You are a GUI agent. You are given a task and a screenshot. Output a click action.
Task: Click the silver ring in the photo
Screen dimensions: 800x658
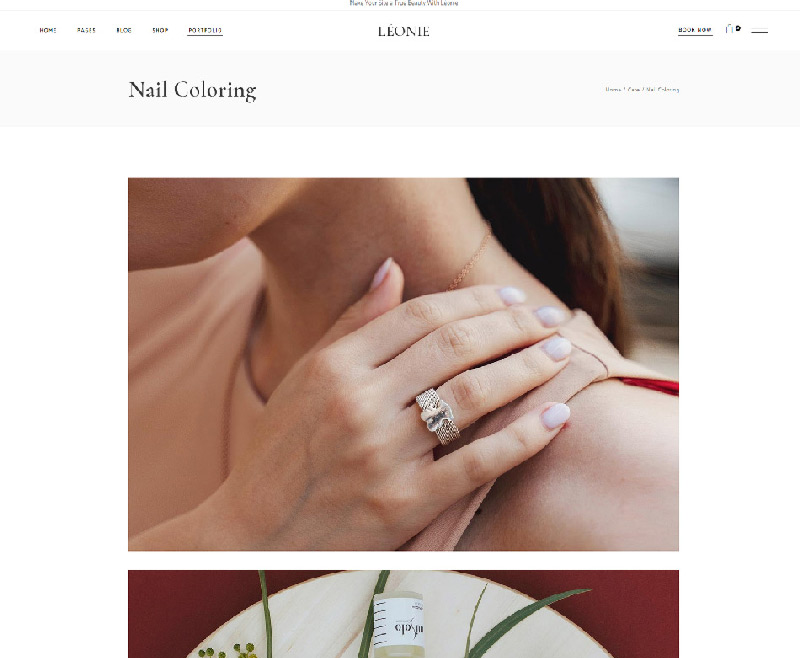(438, 416)
